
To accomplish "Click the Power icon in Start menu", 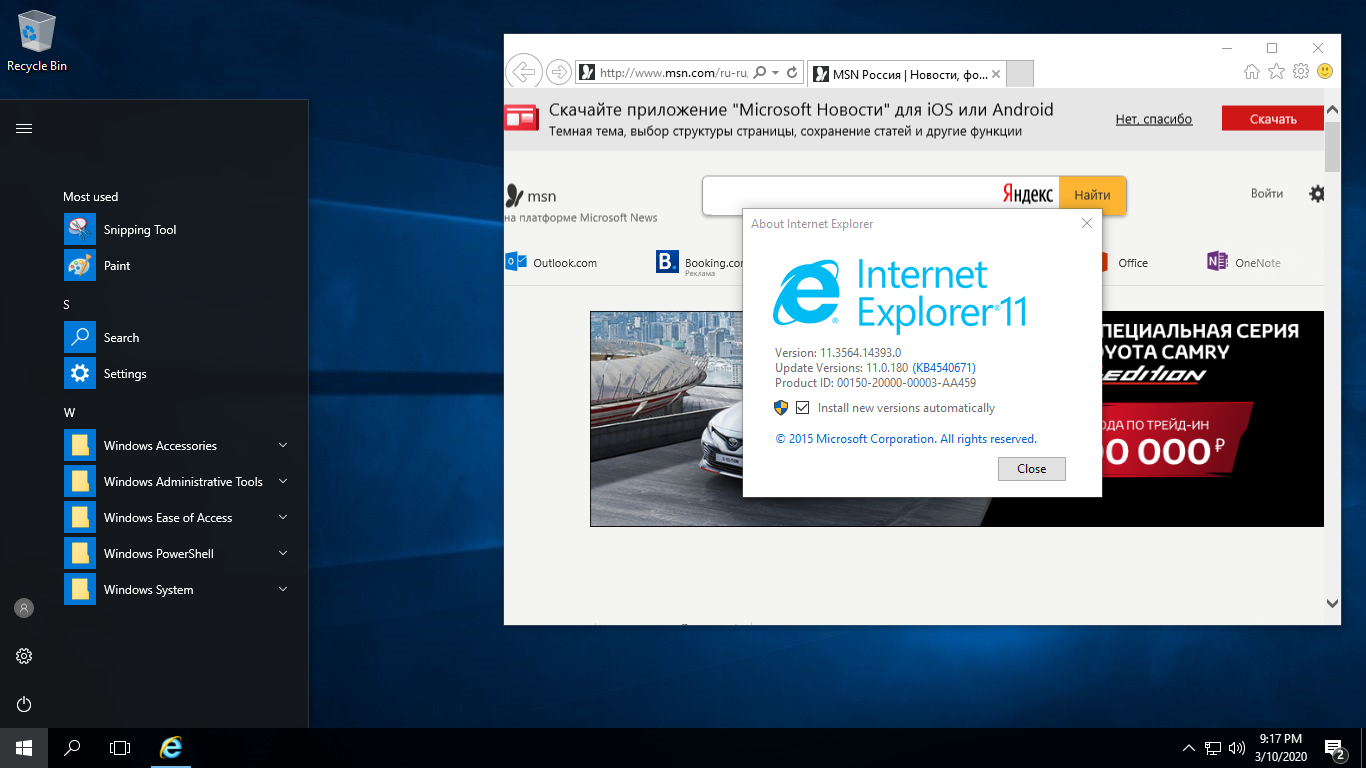I will [24, 704].
